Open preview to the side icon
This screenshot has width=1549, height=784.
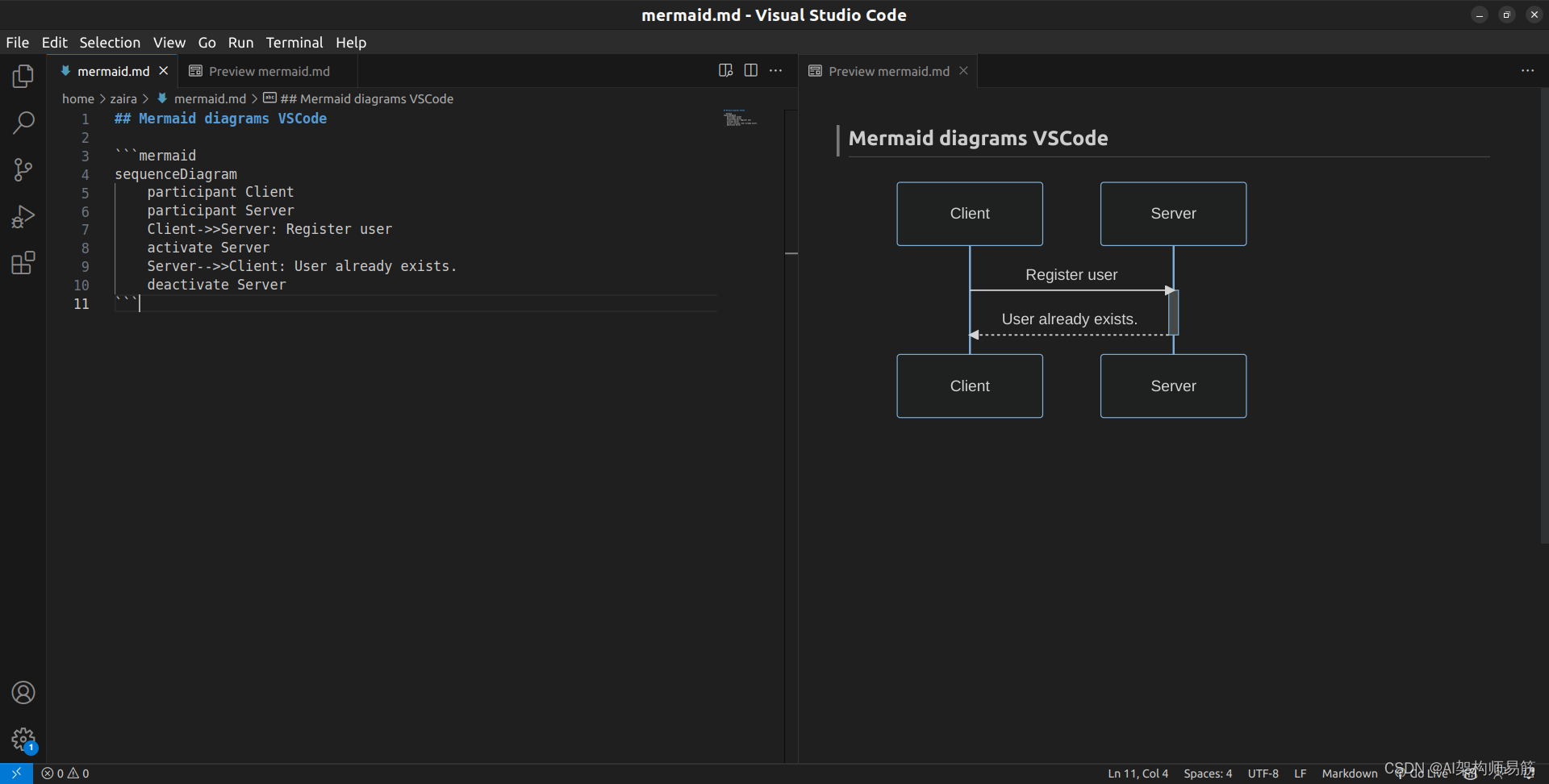(725, 71)
